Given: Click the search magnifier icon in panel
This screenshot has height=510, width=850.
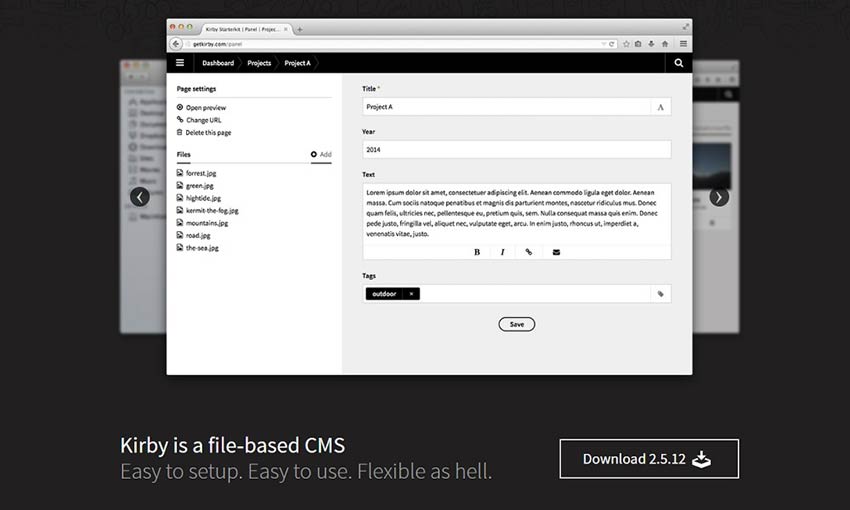Looking at the screenshot, I should point(679,63).
